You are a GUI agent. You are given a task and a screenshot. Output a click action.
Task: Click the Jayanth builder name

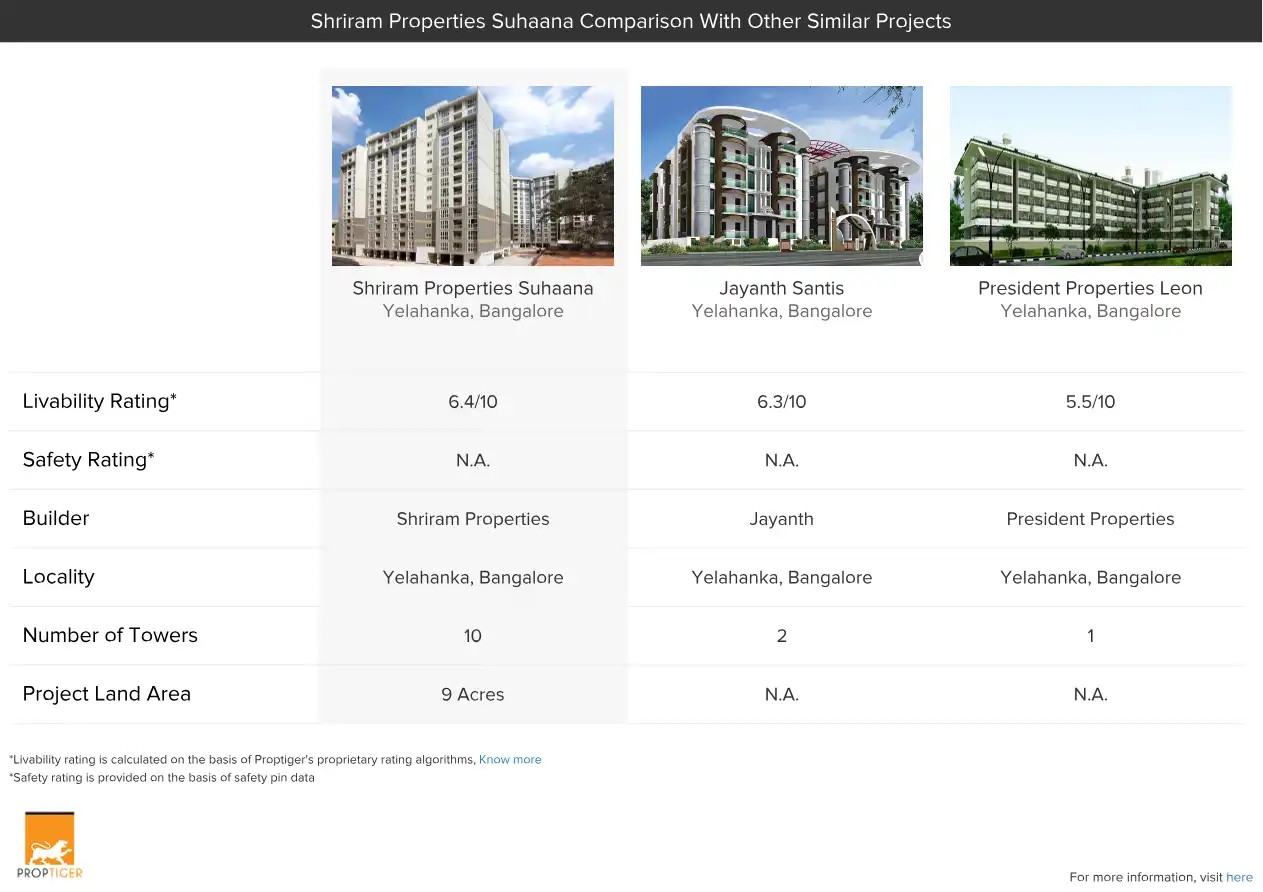(781, 519)
